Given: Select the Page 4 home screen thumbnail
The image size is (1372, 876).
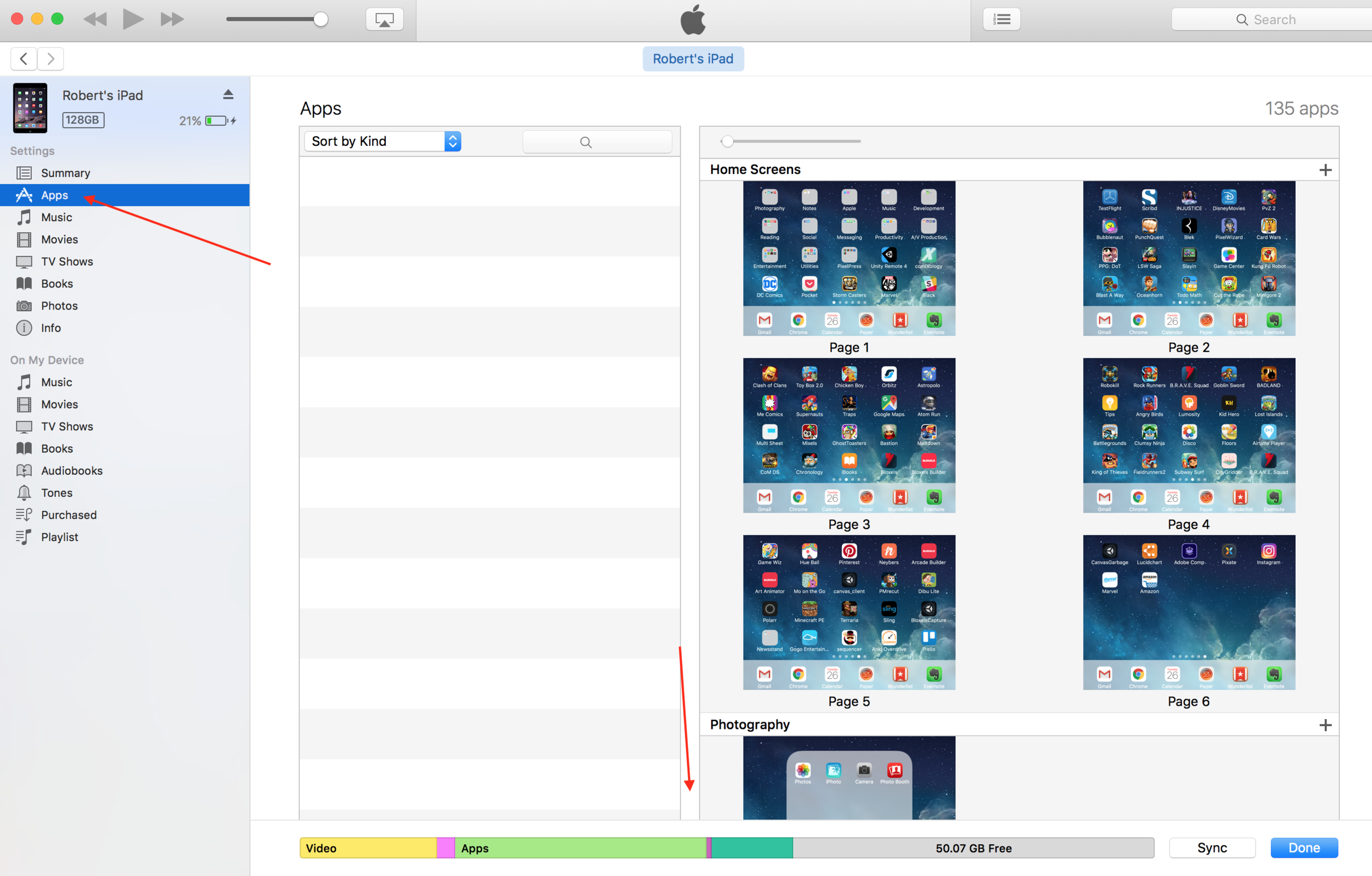Looking at the screenshot, I should 1189,435.
